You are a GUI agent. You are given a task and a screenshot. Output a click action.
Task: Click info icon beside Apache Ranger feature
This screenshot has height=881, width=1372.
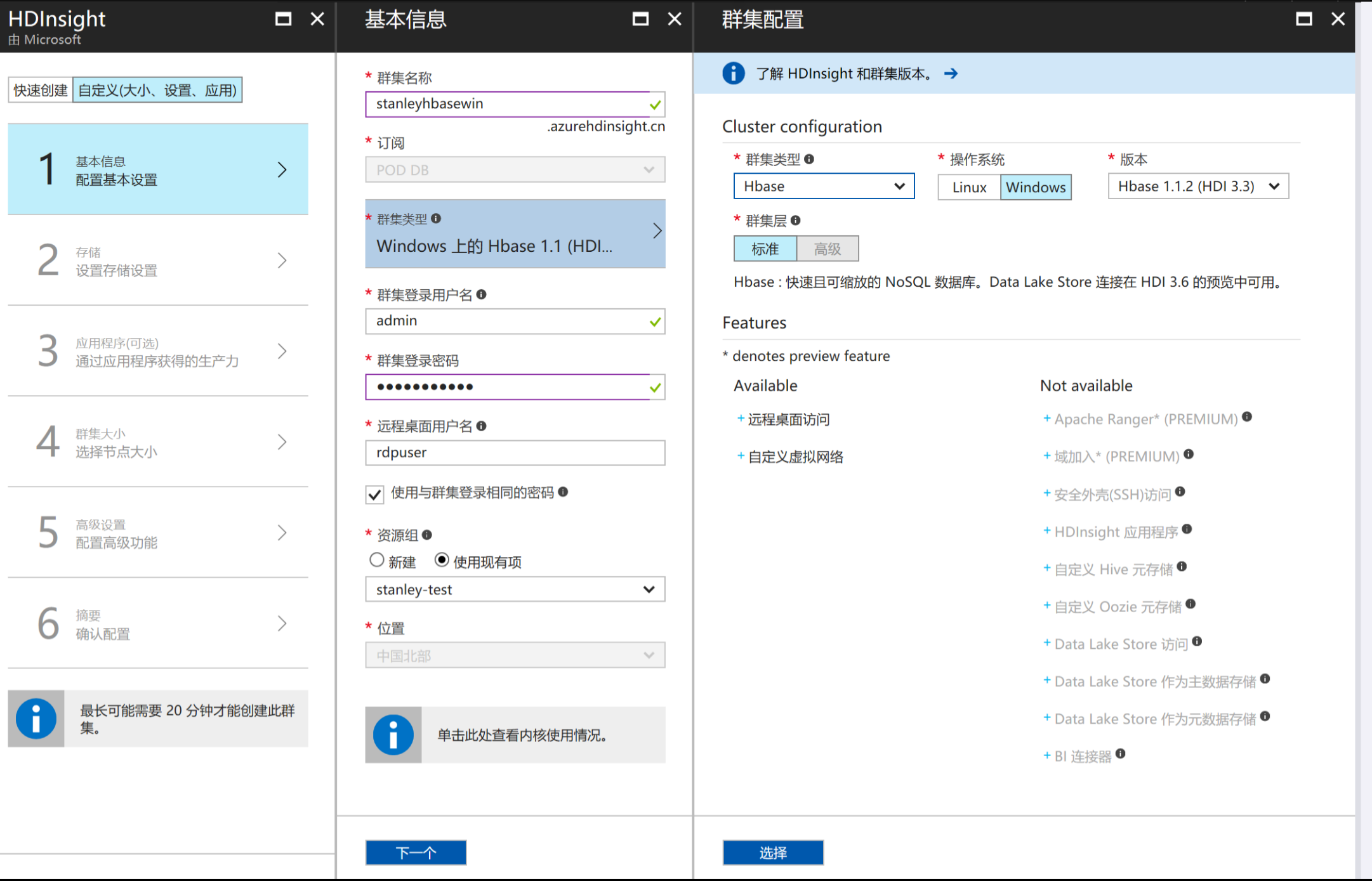(x=1247, y=417)
